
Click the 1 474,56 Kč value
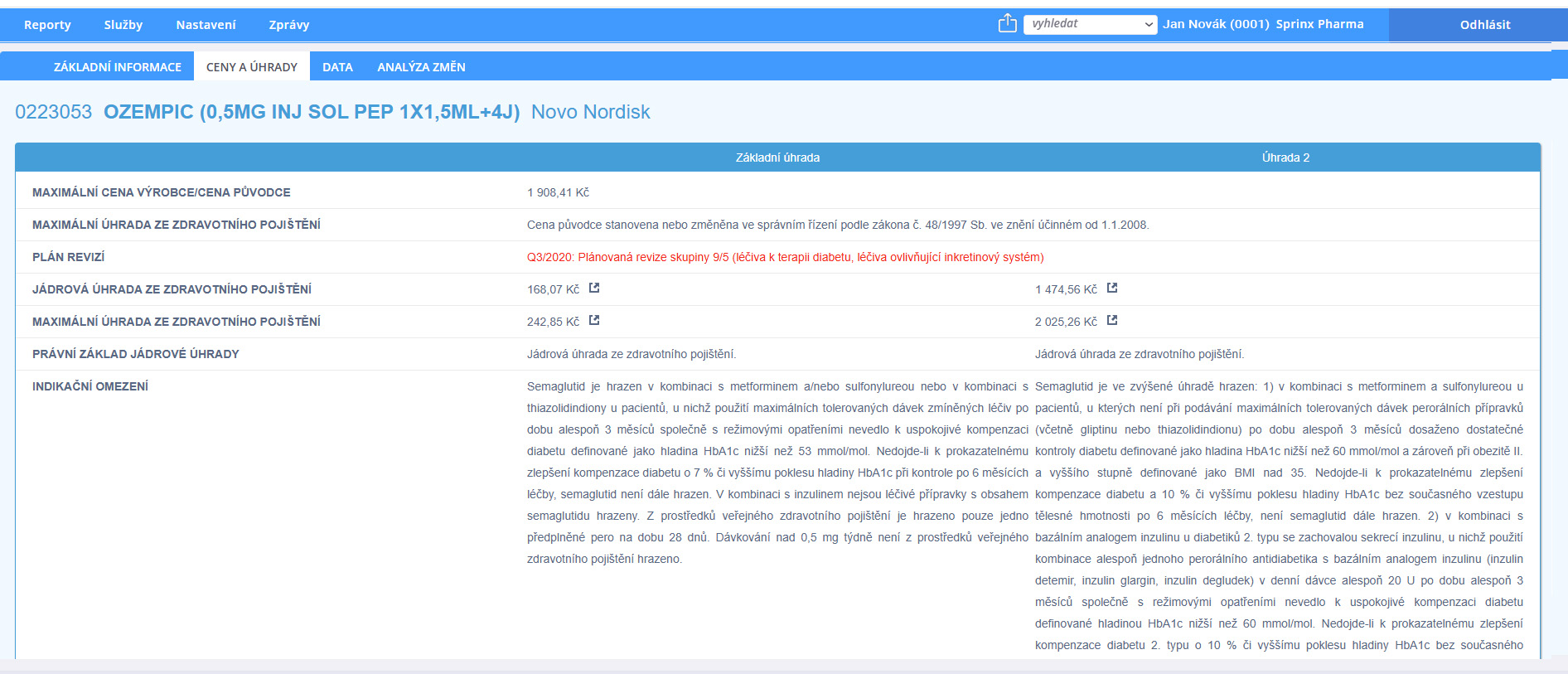pyautogui.click(x=1066, y=289)
